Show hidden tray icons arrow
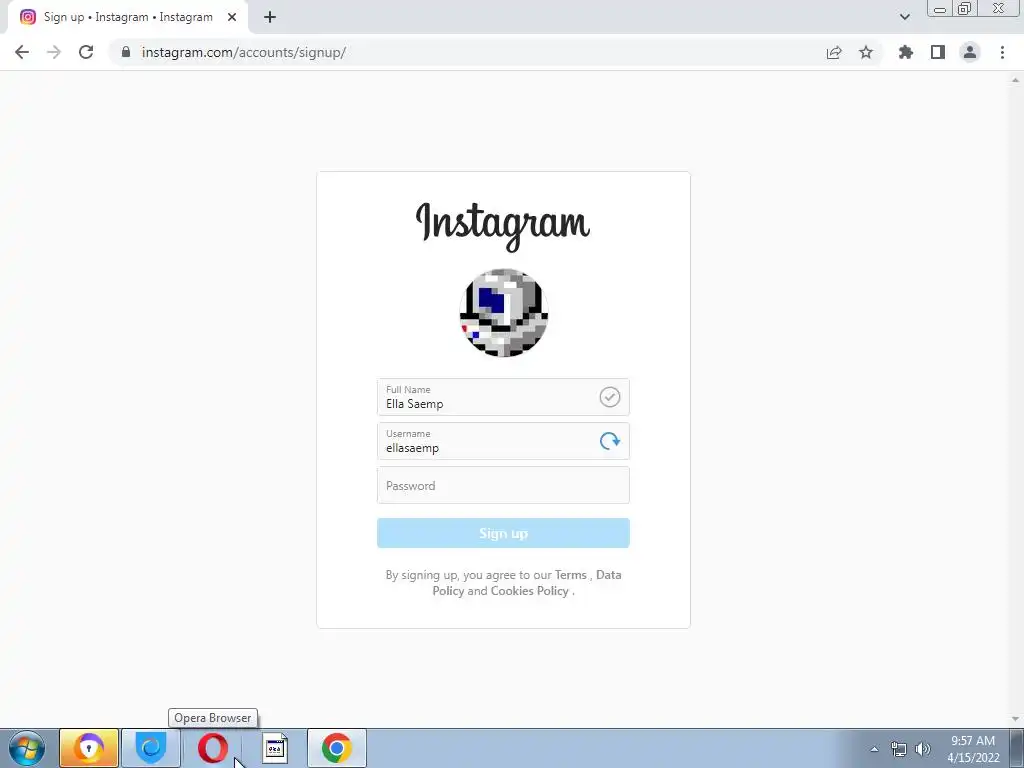 874,749
